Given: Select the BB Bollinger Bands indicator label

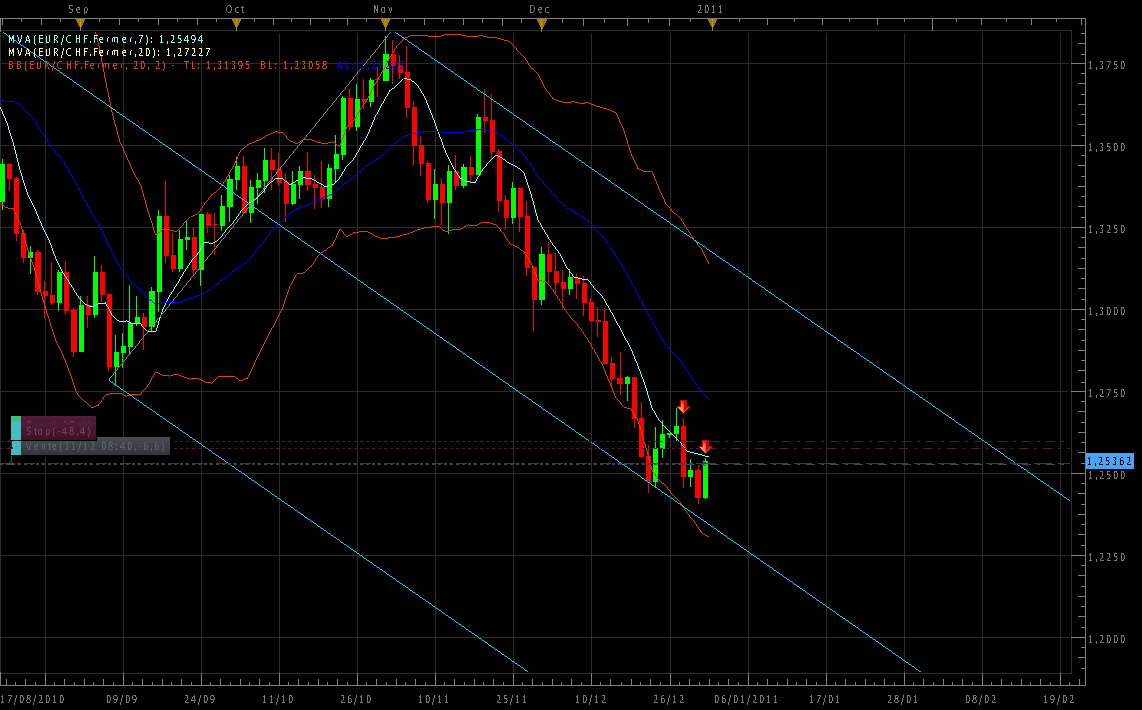Looking at the screenshot, I should pyautogui.click(x=180, y=65).
